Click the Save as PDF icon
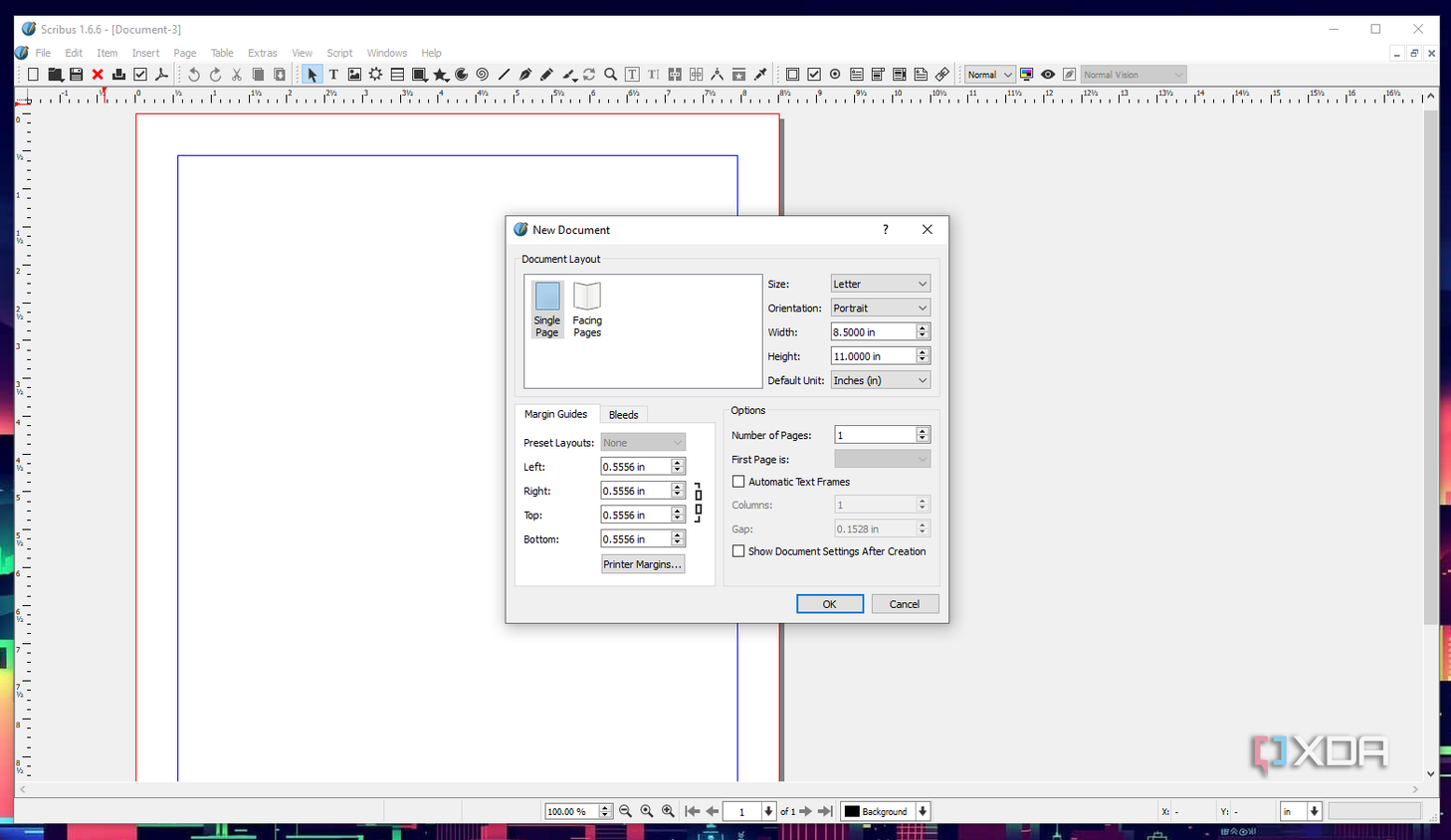Viewport: 1451px width, 840px height. coord(161,75)
